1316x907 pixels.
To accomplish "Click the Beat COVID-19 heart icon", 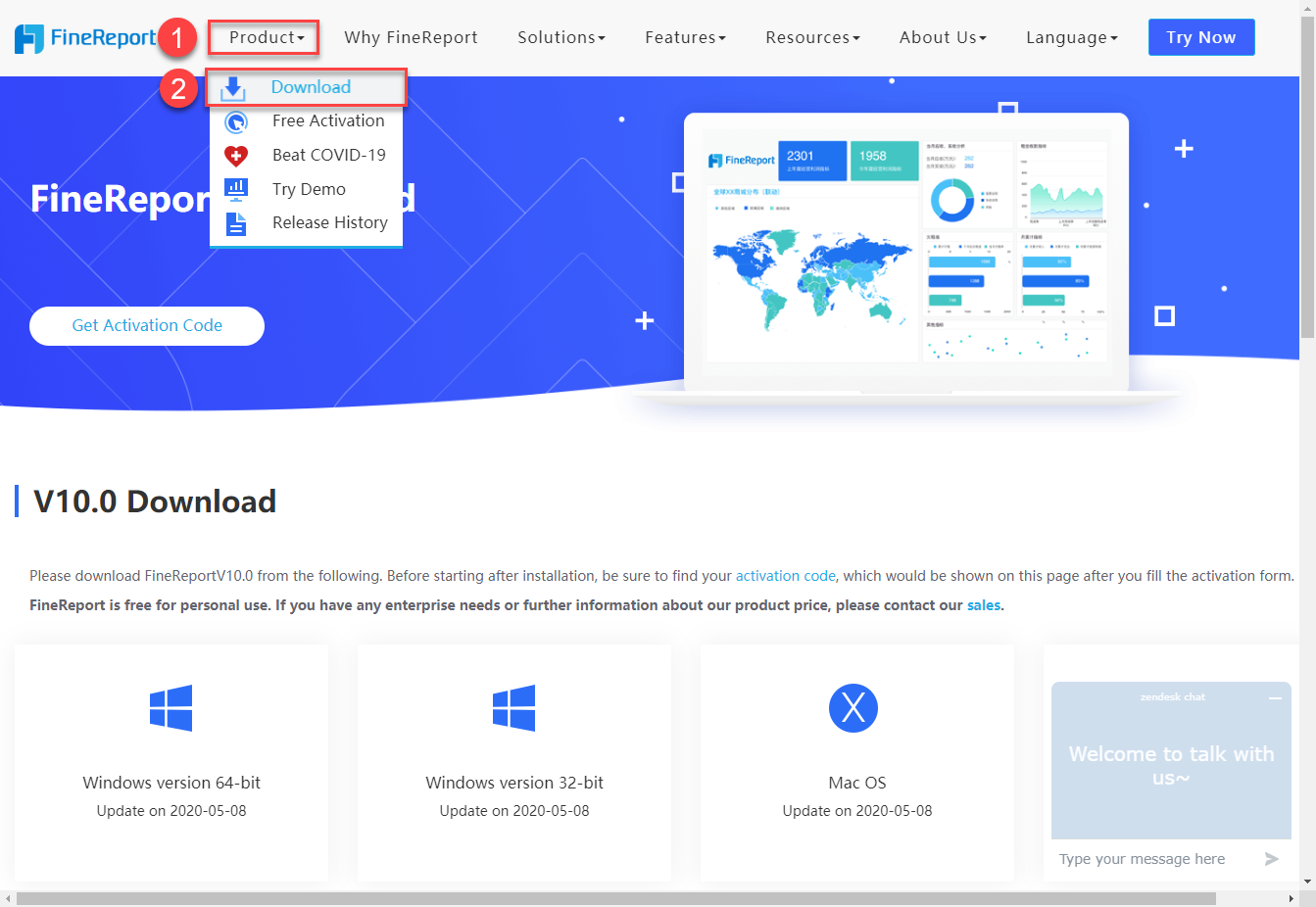I will [236, 155].
